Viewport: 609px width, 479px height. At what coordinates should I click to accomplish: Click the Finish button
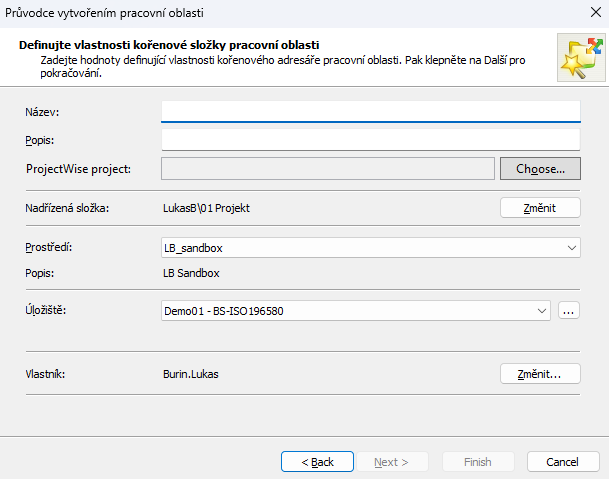(478, 462)
